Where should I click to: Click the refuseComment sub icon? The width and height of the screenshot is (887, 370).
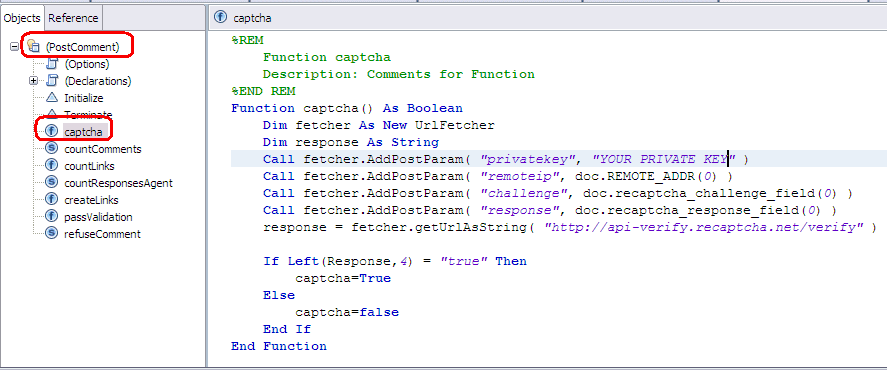52,233
